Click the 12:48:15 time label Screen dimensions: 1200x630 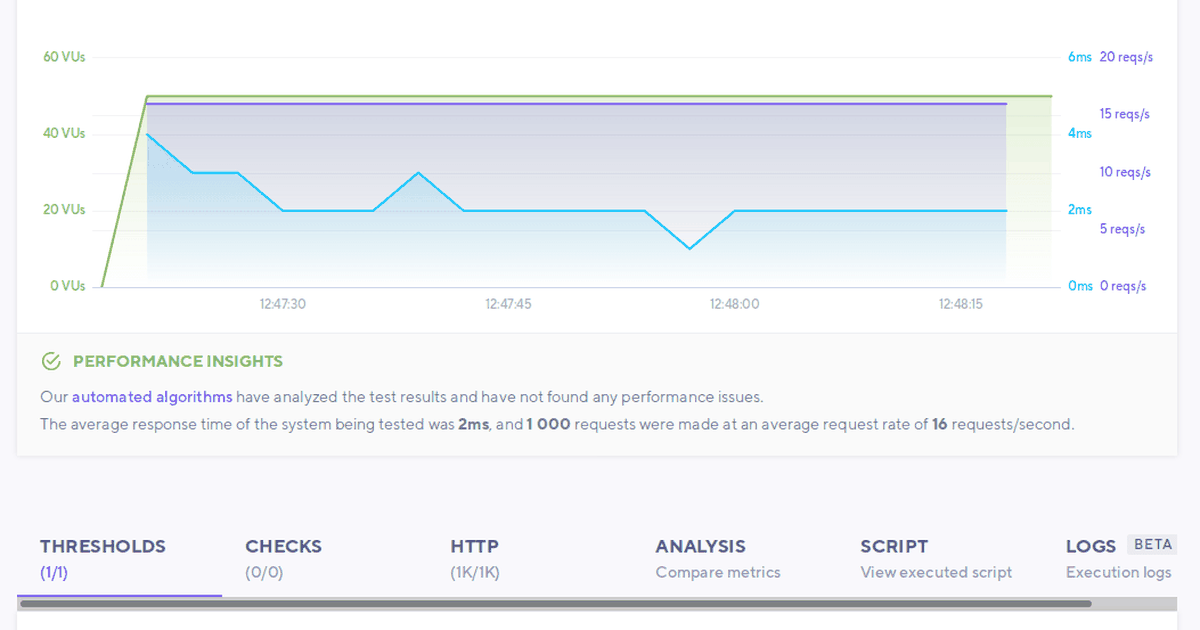(x=961, y=304)
